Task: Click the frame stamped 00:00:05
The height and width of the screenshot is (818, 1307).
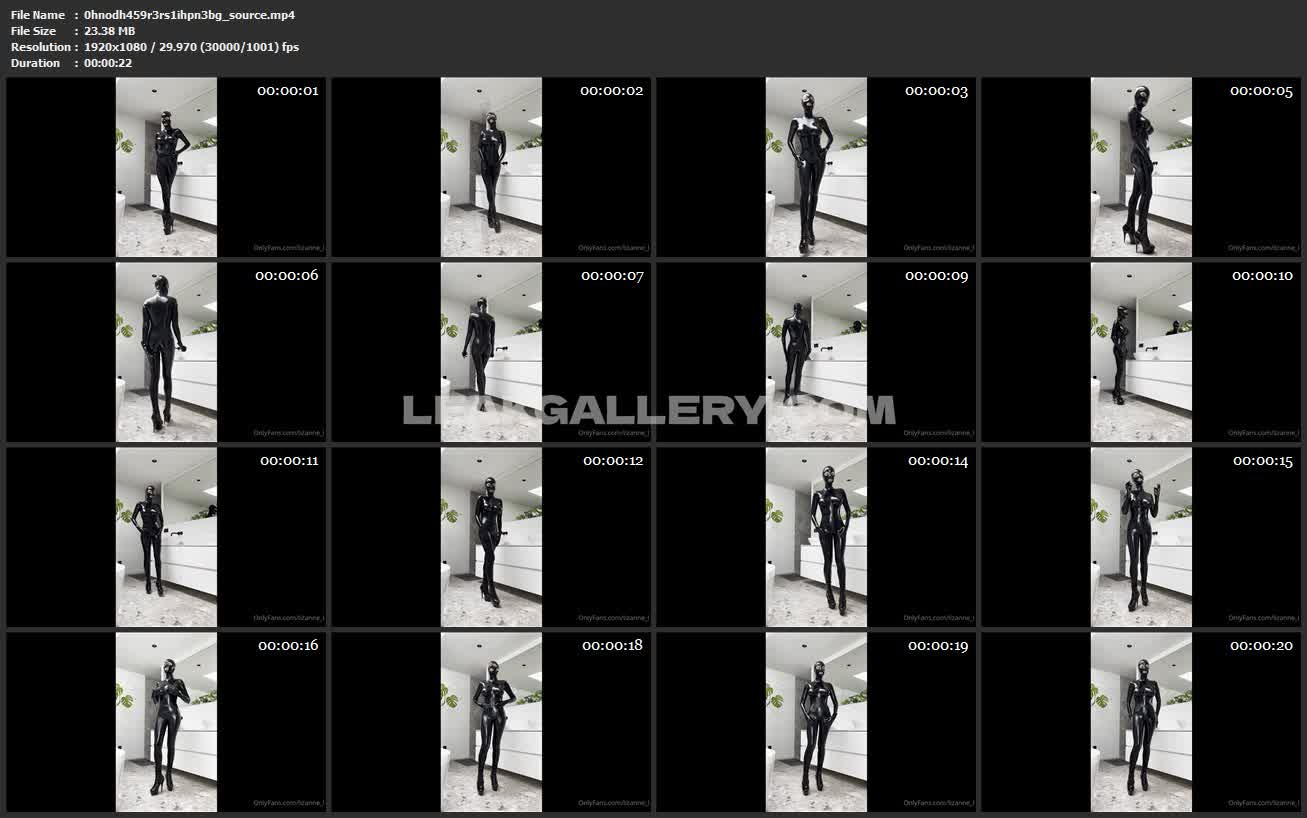Action: (x=1141, y=167)
